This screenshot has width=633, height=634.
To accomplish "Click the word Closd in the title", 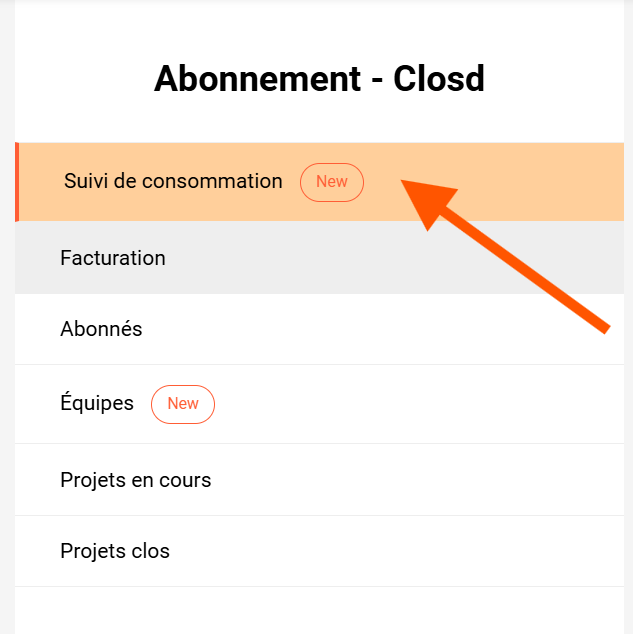I will [x=439, y=79].
